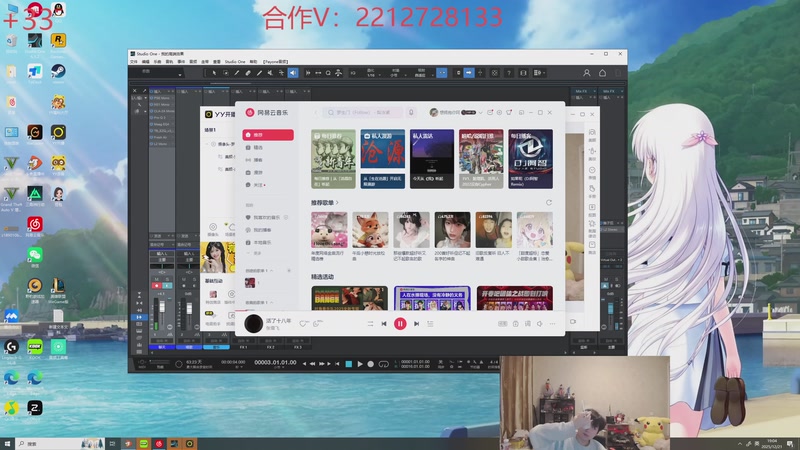The height and width of the screenshot is (450, 800).
Task: Open the Studio One menu in menu bar
Action: [x=235, y=62]
